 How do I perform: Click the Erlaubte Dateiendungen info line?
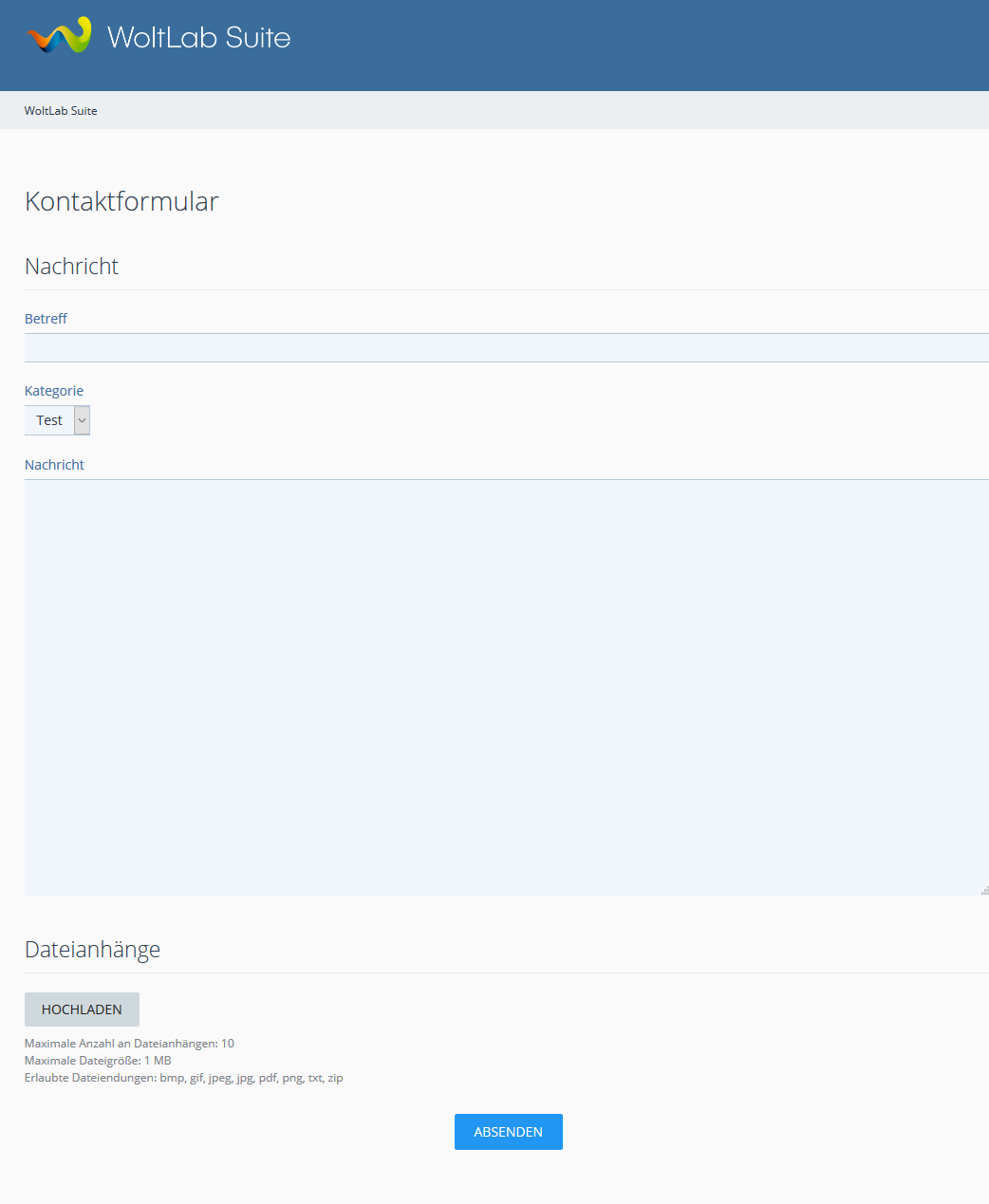point(183,1078)
